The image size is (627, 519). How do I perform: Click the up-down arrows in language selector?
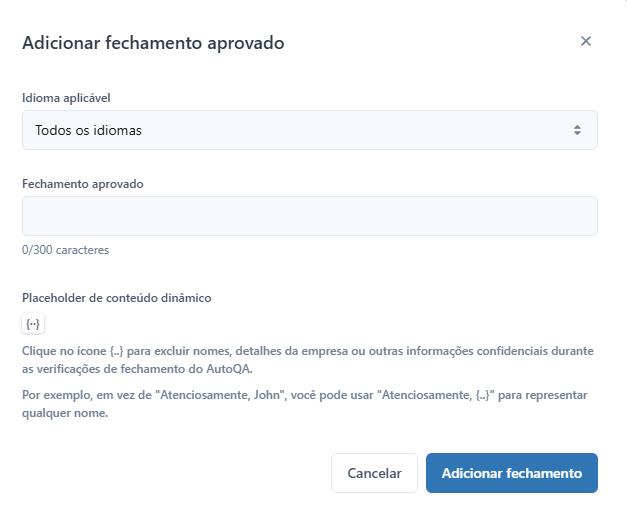pyautogui.click(x=577, y=130)
